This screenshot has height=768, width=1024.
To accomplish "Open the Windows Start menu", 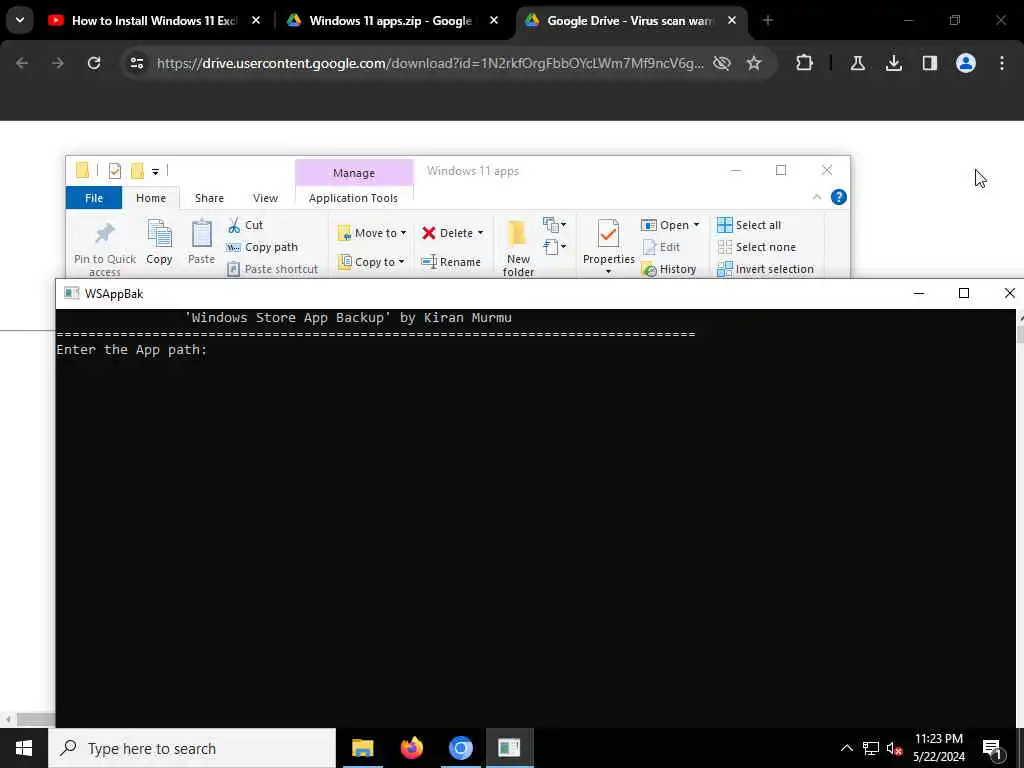I will click(x=24, y=748).
